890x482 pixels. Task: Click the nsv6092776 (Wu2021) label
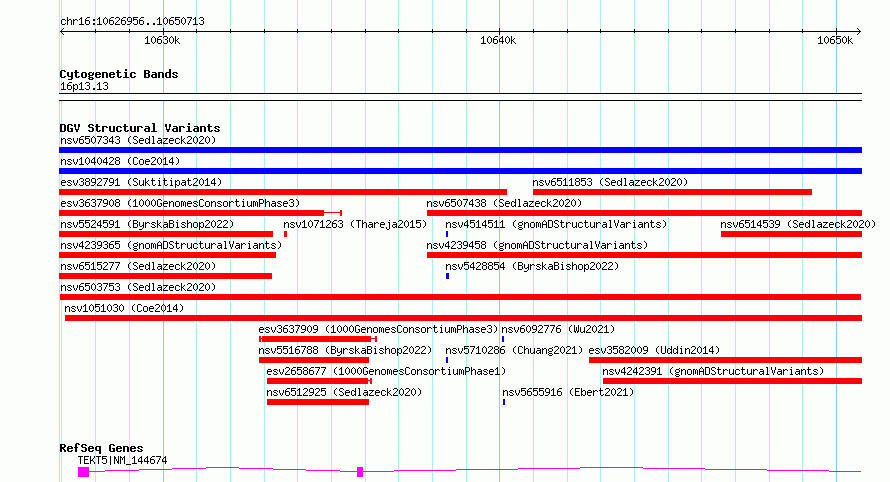coord(558,329)
